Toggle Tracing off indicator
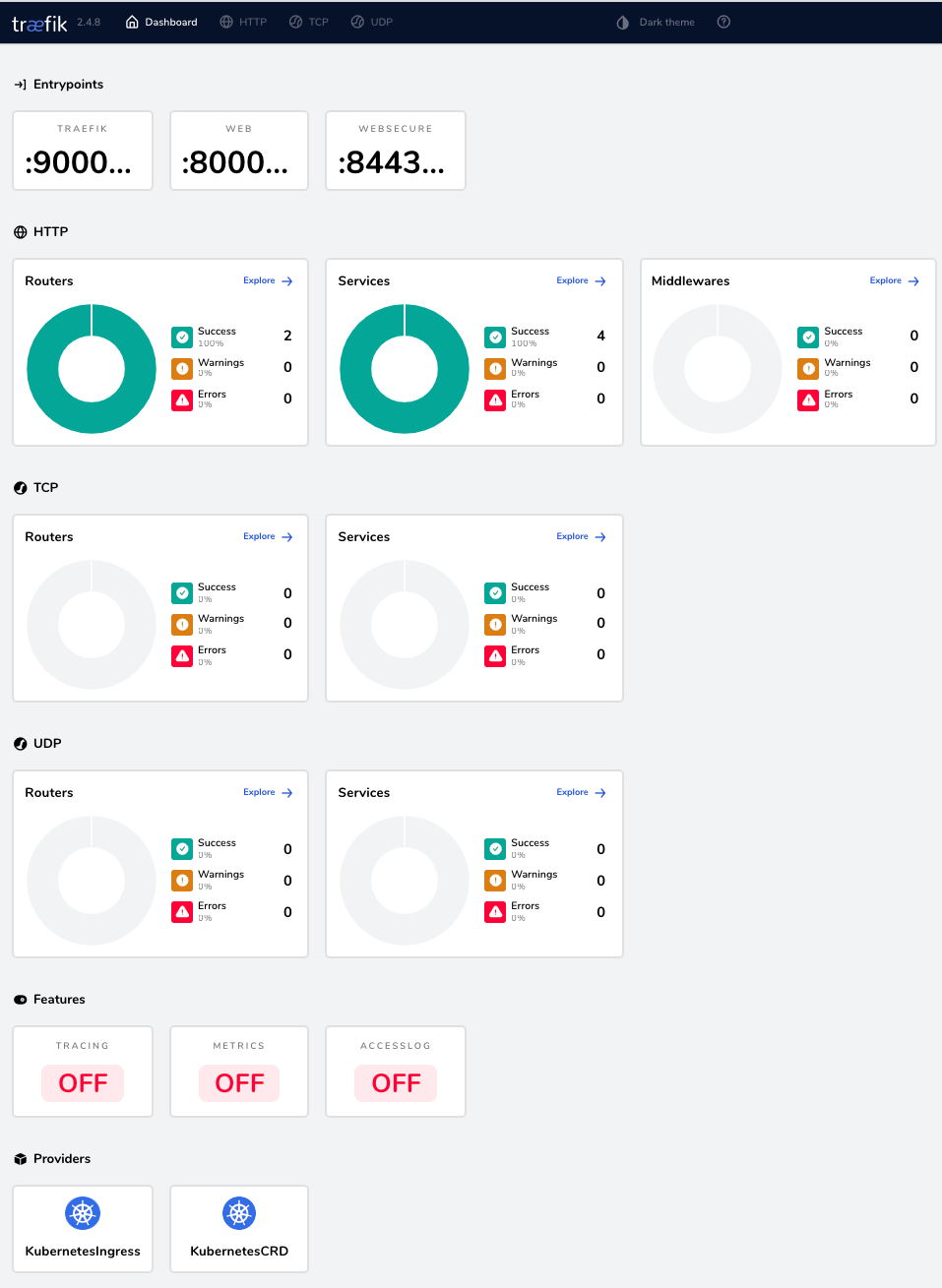 click(82, 1082)
